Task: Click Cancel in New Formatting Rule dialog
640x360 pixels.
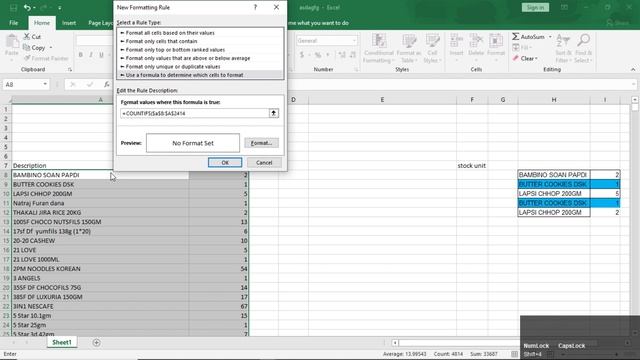Action: [264, 162]
